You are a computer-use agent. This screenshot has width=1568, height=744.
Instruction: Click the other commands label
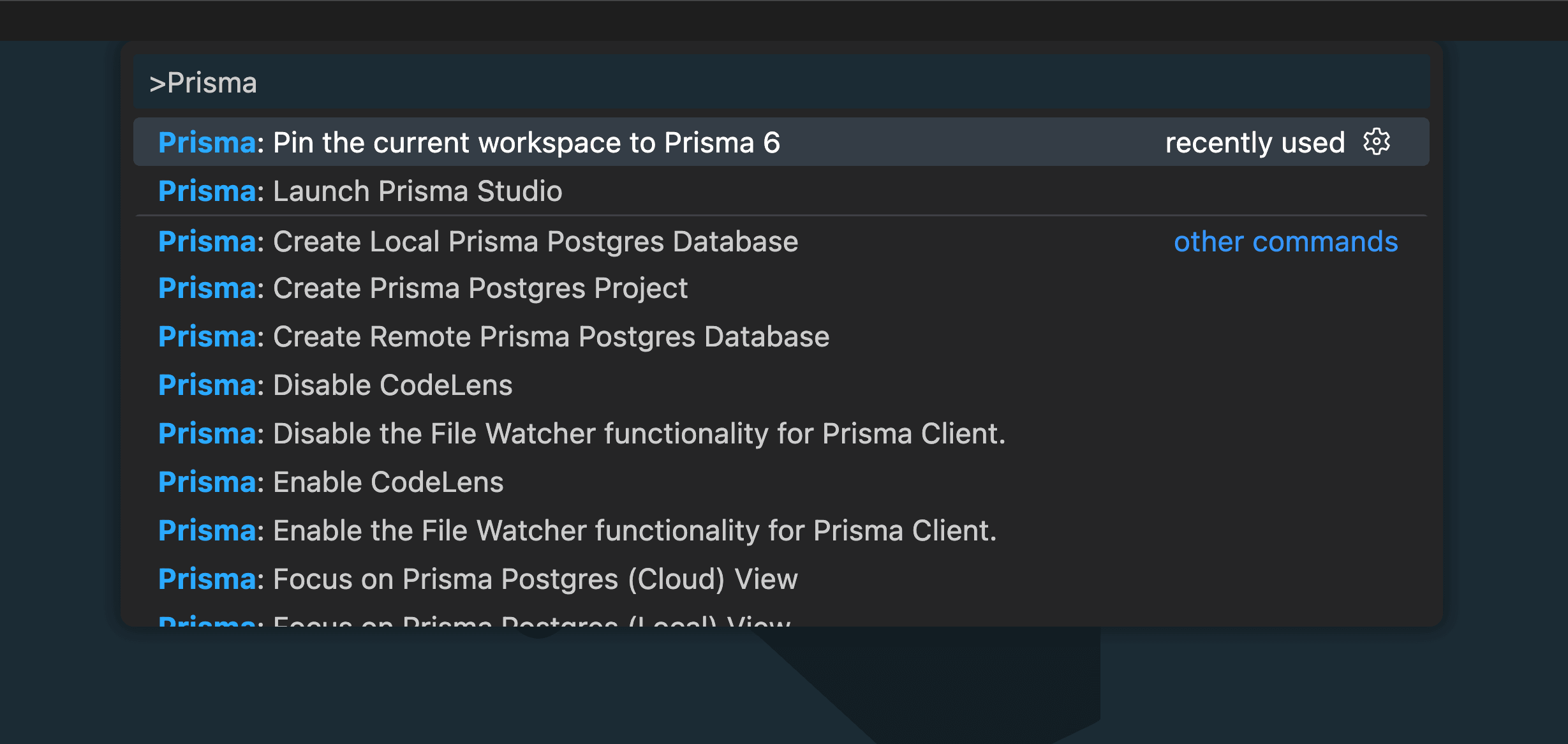tap(1285, 241)
